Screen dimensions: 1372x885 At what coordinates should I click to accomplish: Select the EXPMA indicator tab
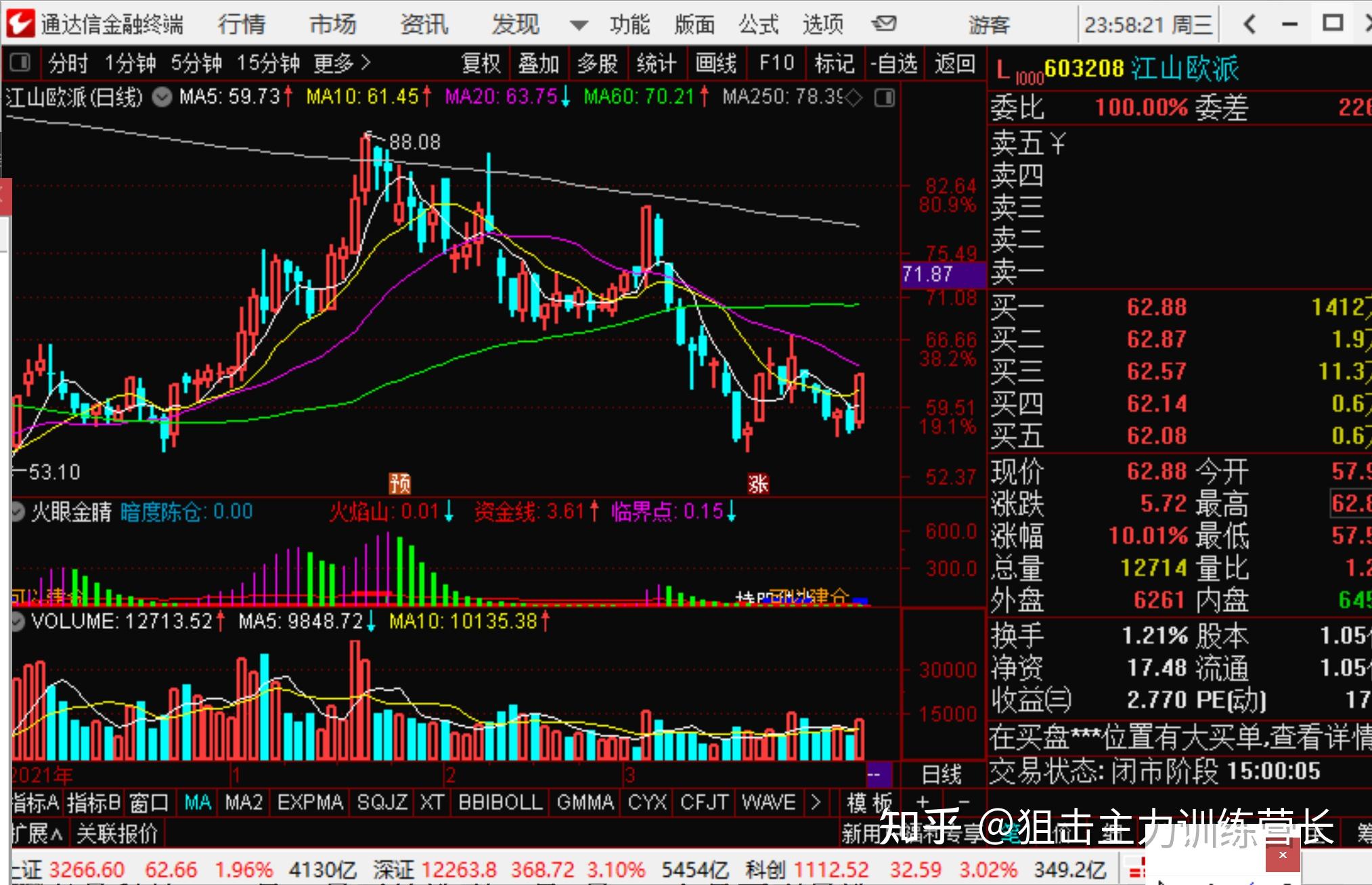tap(310, 803)
